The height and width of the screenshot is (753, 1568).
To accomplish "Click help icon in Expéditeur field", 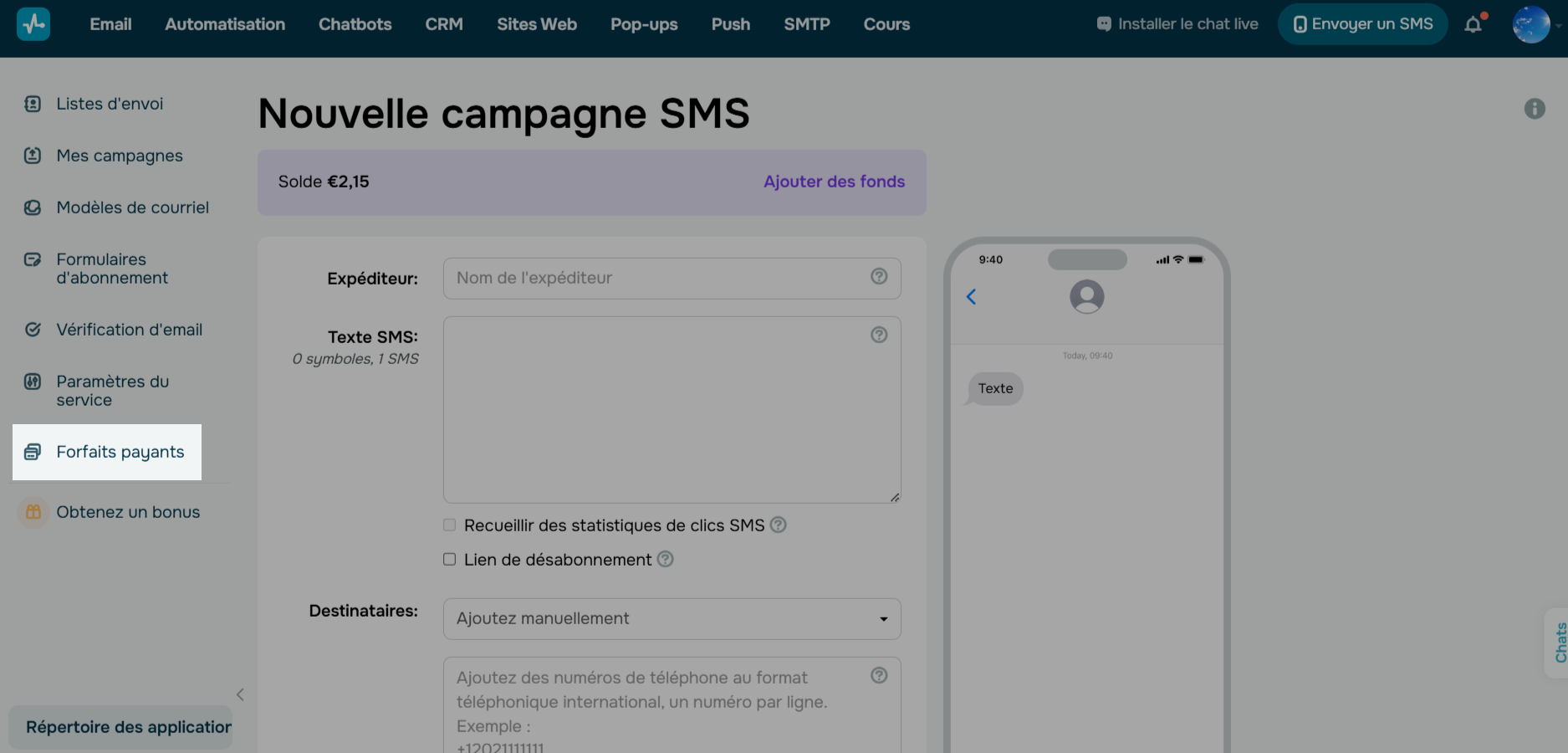I will 879,276.
